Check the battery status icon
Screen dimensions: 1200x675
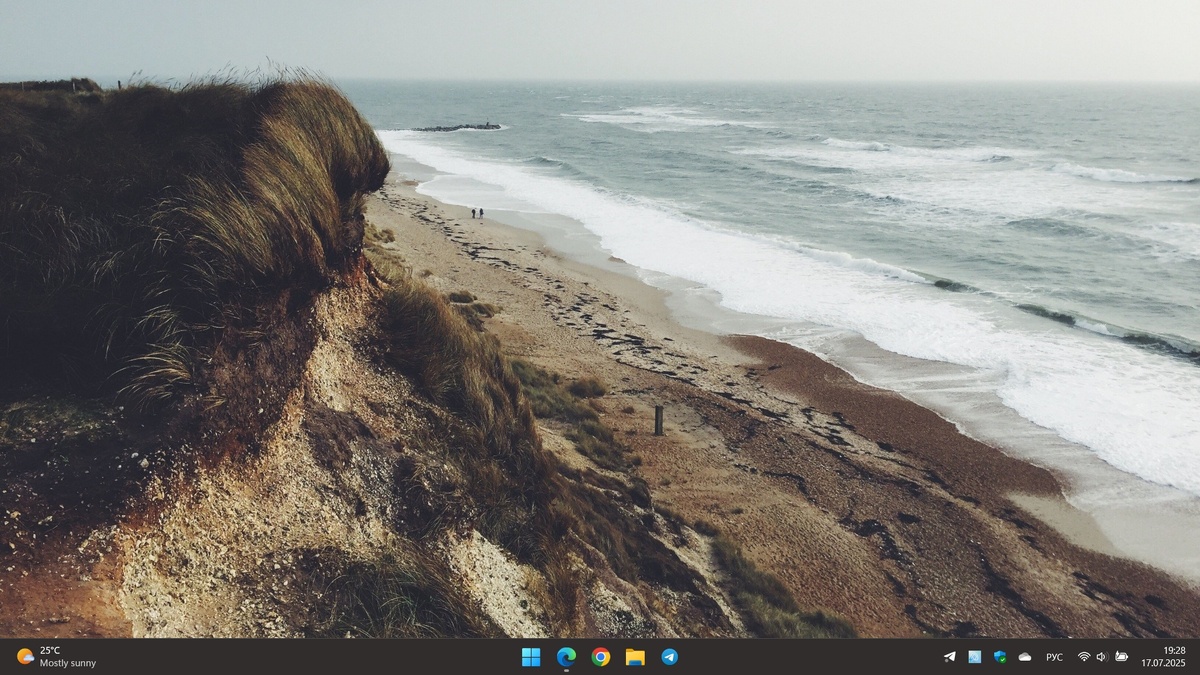point(1121,657)
